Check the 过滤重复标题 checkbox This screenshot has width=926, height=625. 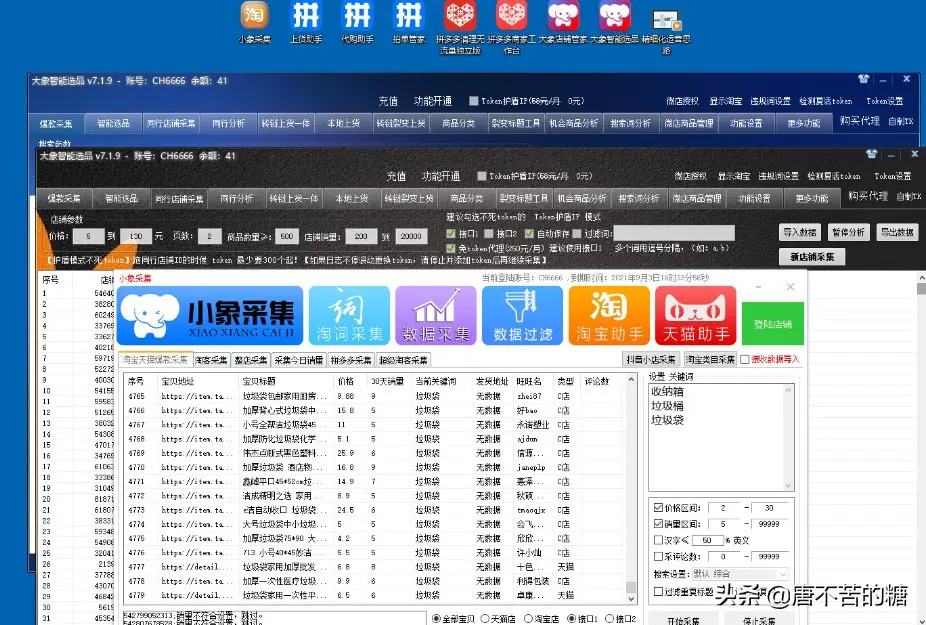(x=658, y=591)
